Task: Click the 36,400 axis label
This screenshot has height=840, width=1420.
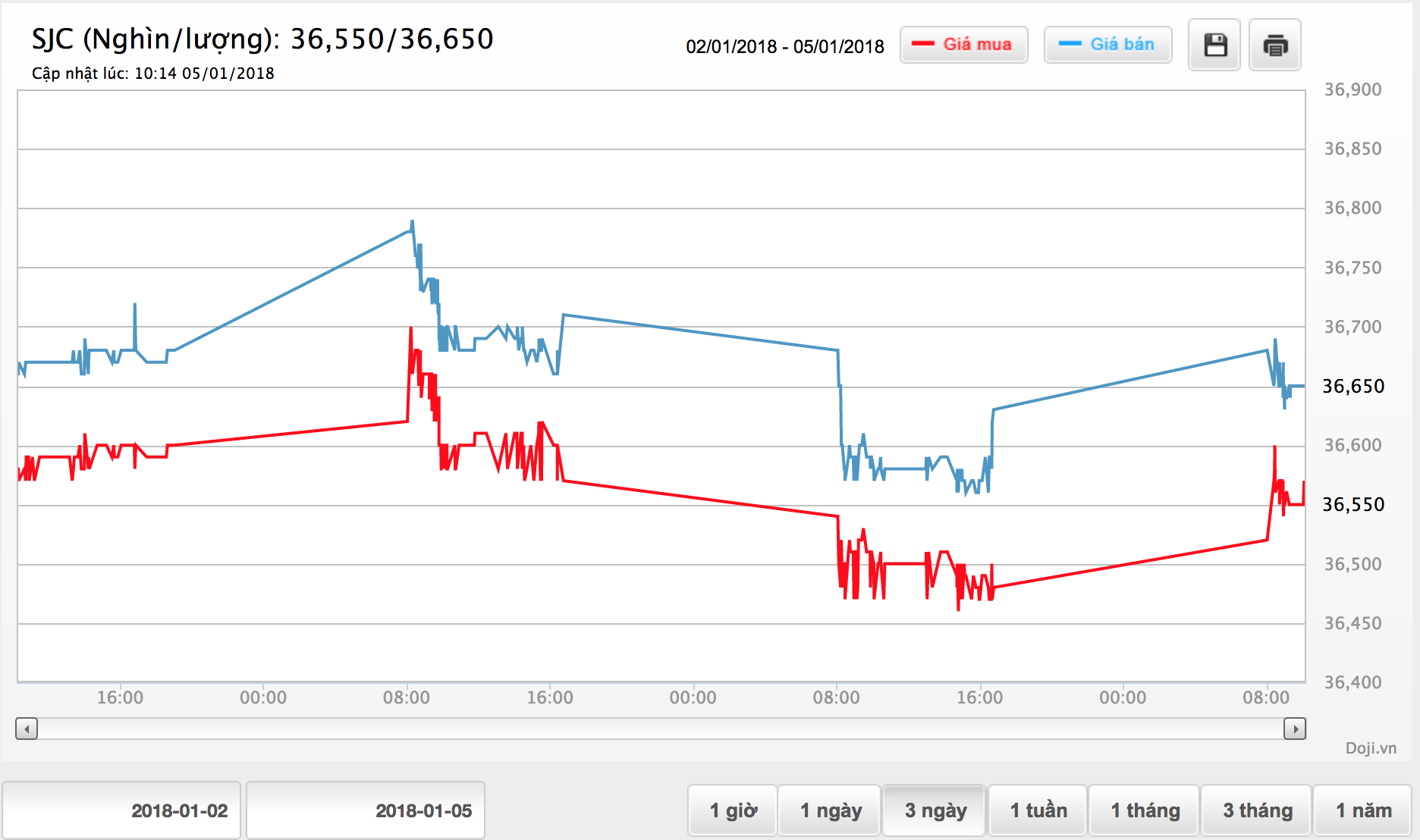Action: 1352,682
